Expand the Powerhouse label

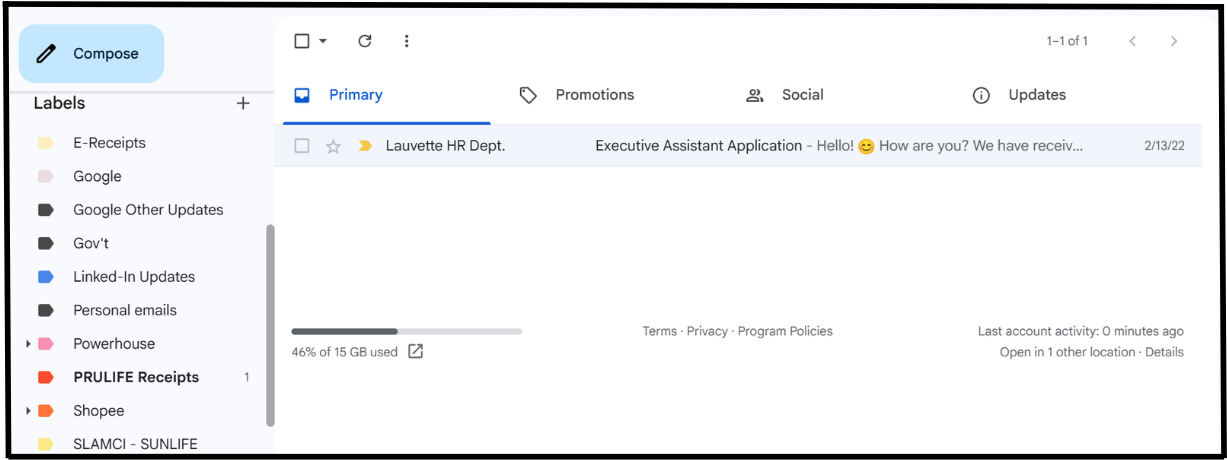[x=28, y=344]
